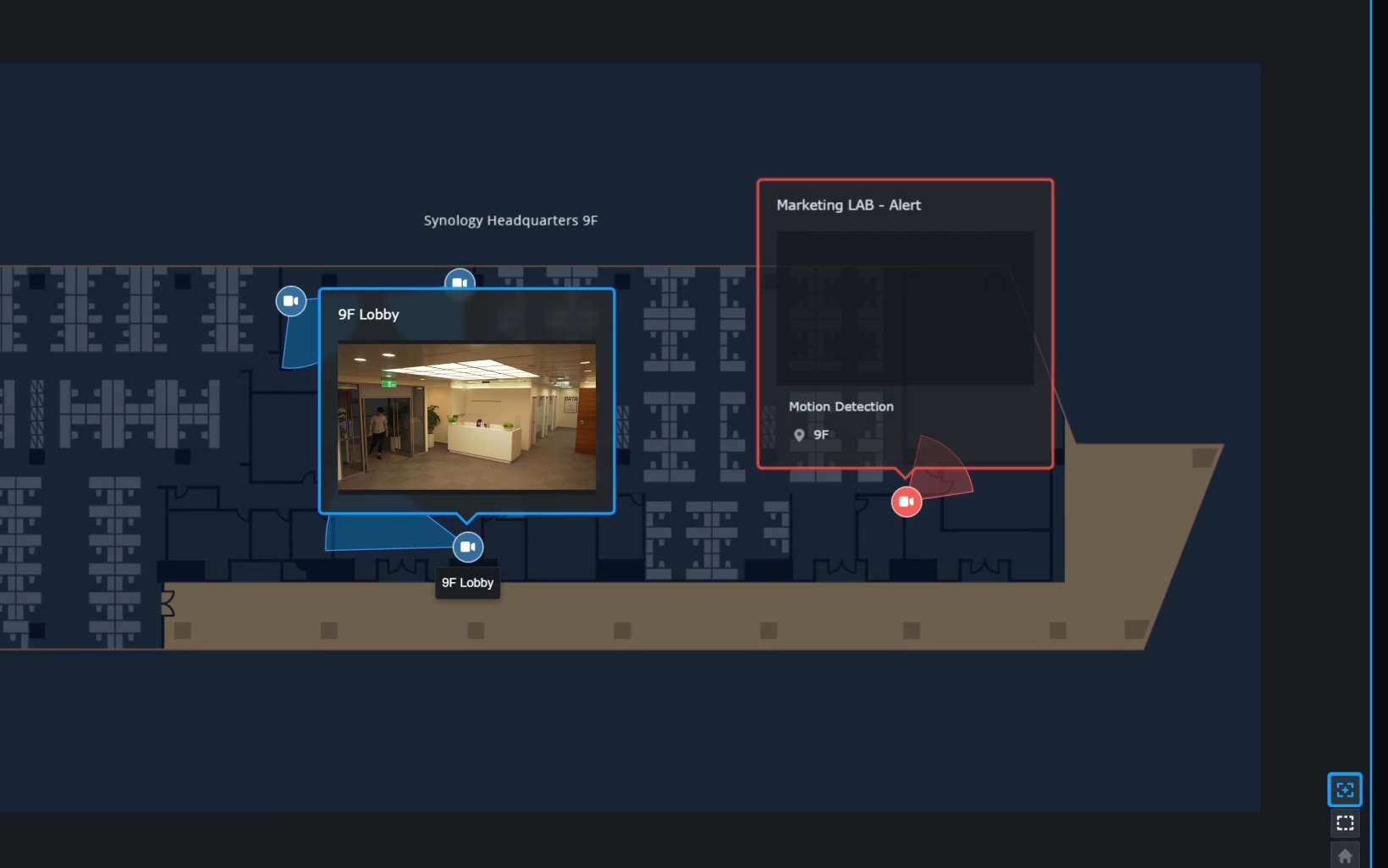Click the Marketing LAB - Alert title
This screenshot has width=1388, height=868.
(x=849, y=206)
